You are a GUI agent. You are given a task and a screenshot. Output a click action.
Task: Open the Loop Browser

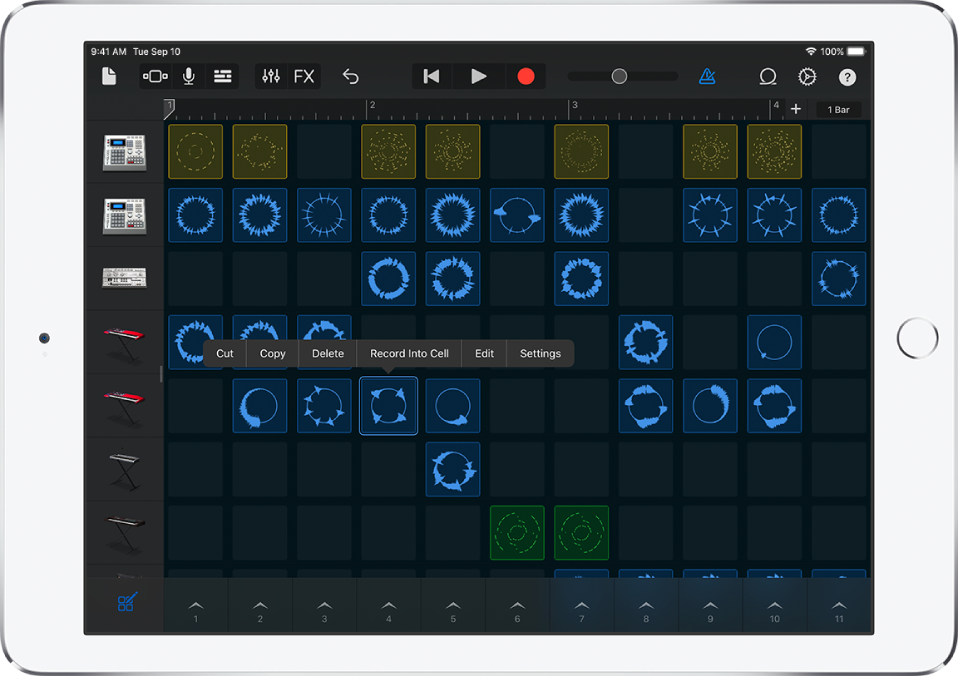(x=767, y=76)
